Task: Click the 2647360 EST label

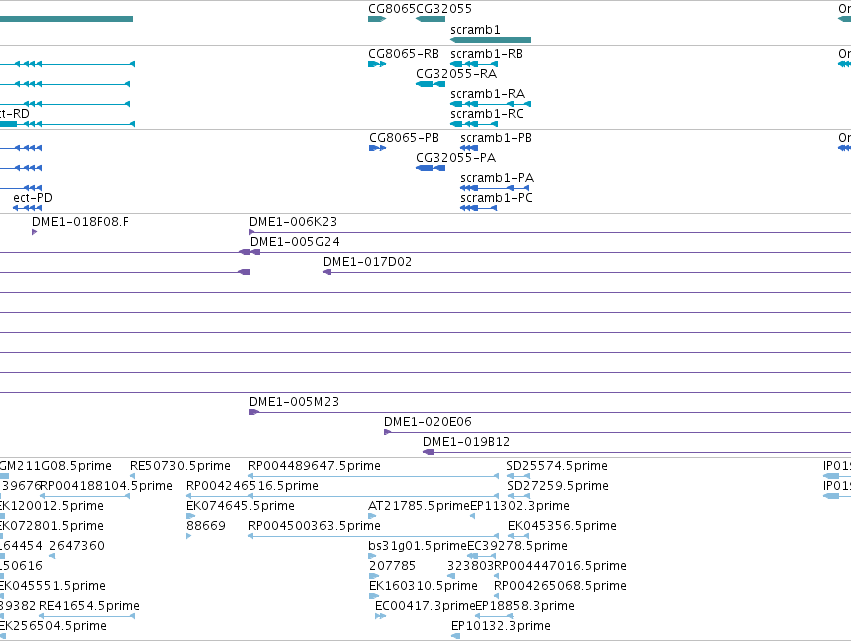Action: pyautogui.click(x=77, y=547)
